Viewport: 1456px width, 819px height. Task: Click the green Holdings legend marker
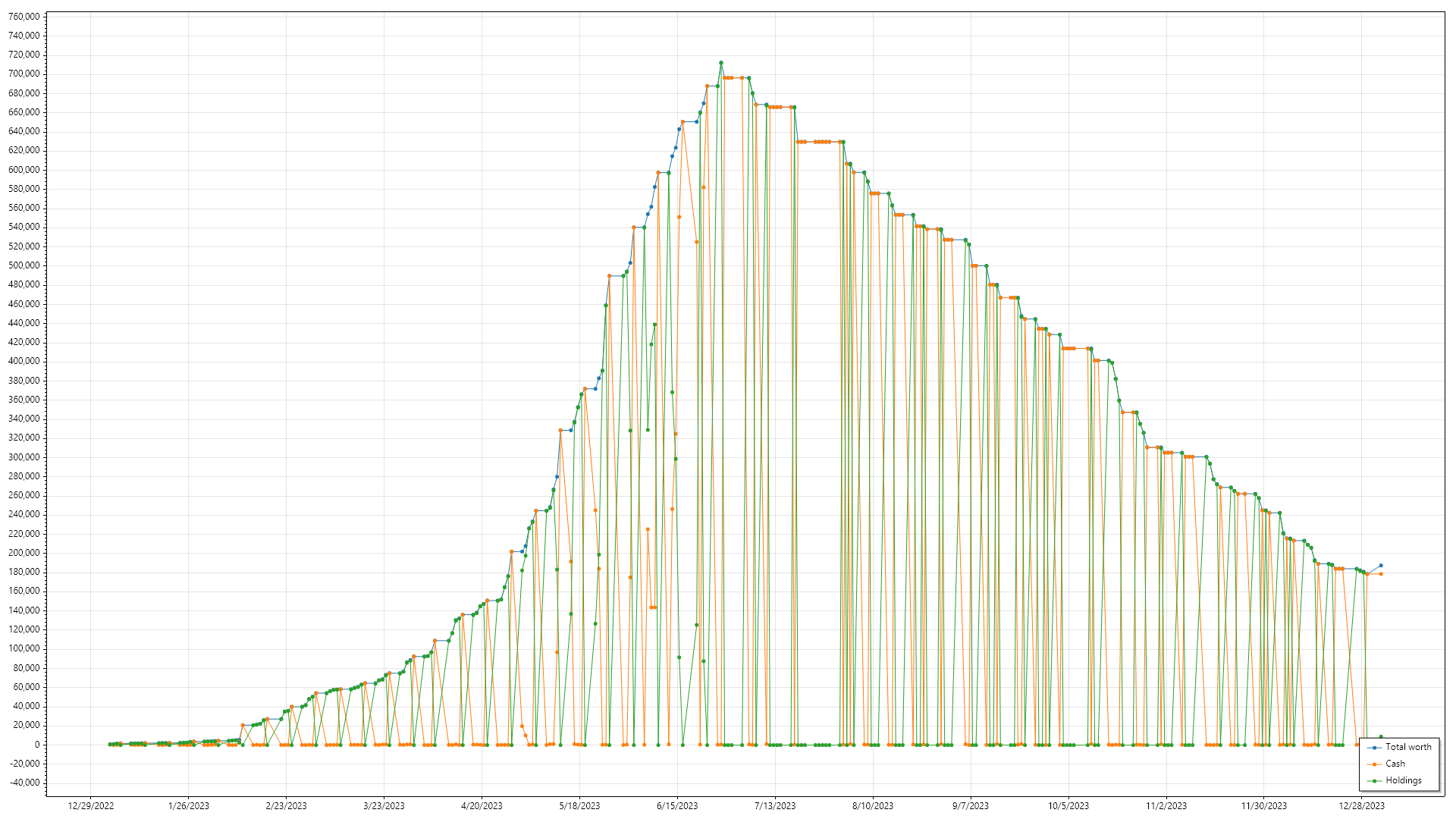click(1375, 781)
